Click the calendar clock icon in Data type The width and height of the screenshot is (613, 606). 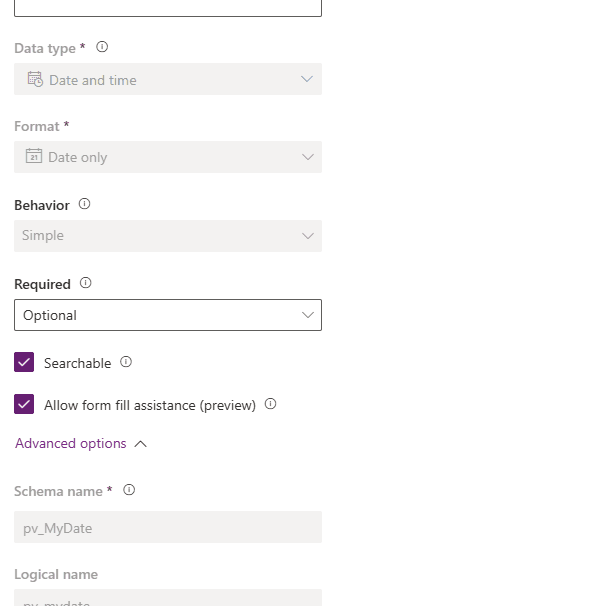[35, 79]
